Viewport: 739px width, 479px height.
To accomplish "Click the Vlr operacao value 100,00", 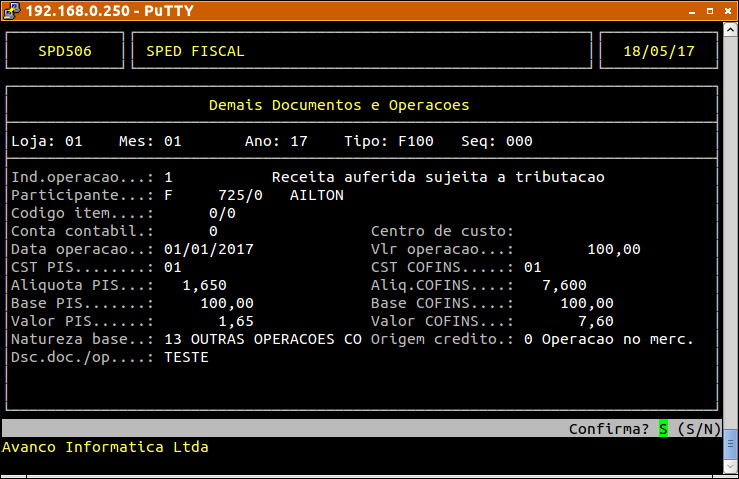I will point(614,249).
